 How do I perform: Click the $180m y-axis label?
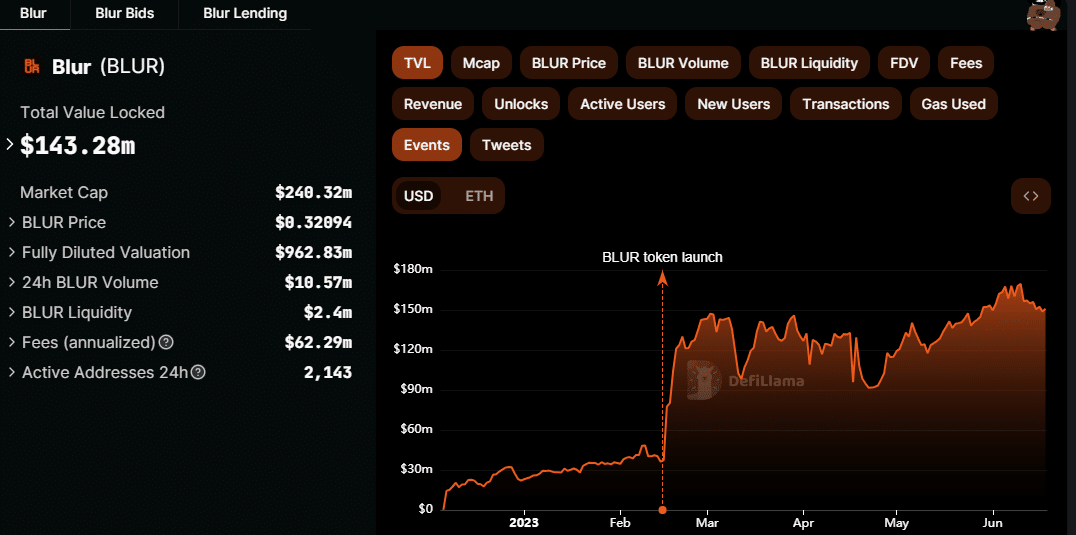point(413,270)
